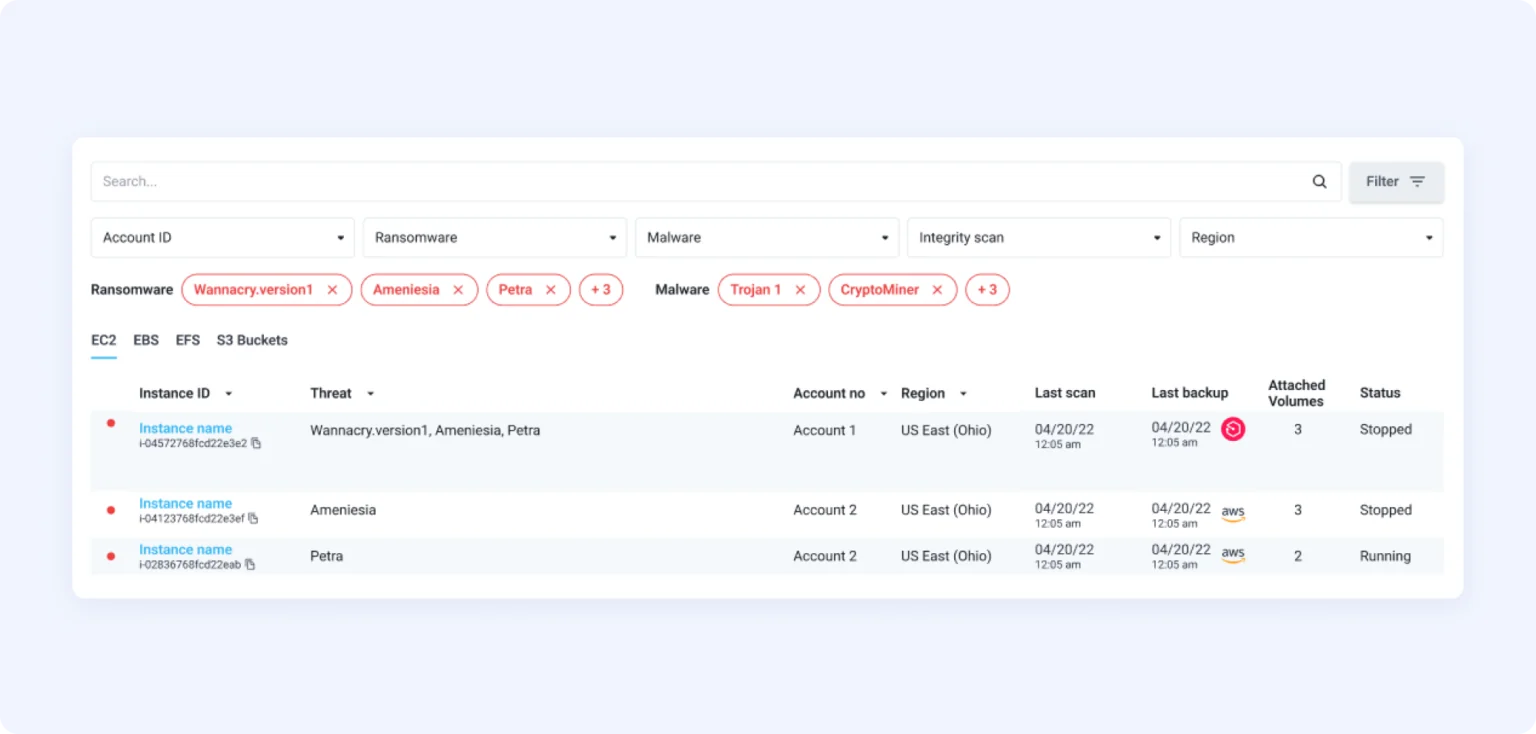Click red status dot of Petra row
The width and height of the screenshot is (1536, 734).
click(x=110, y=556)
